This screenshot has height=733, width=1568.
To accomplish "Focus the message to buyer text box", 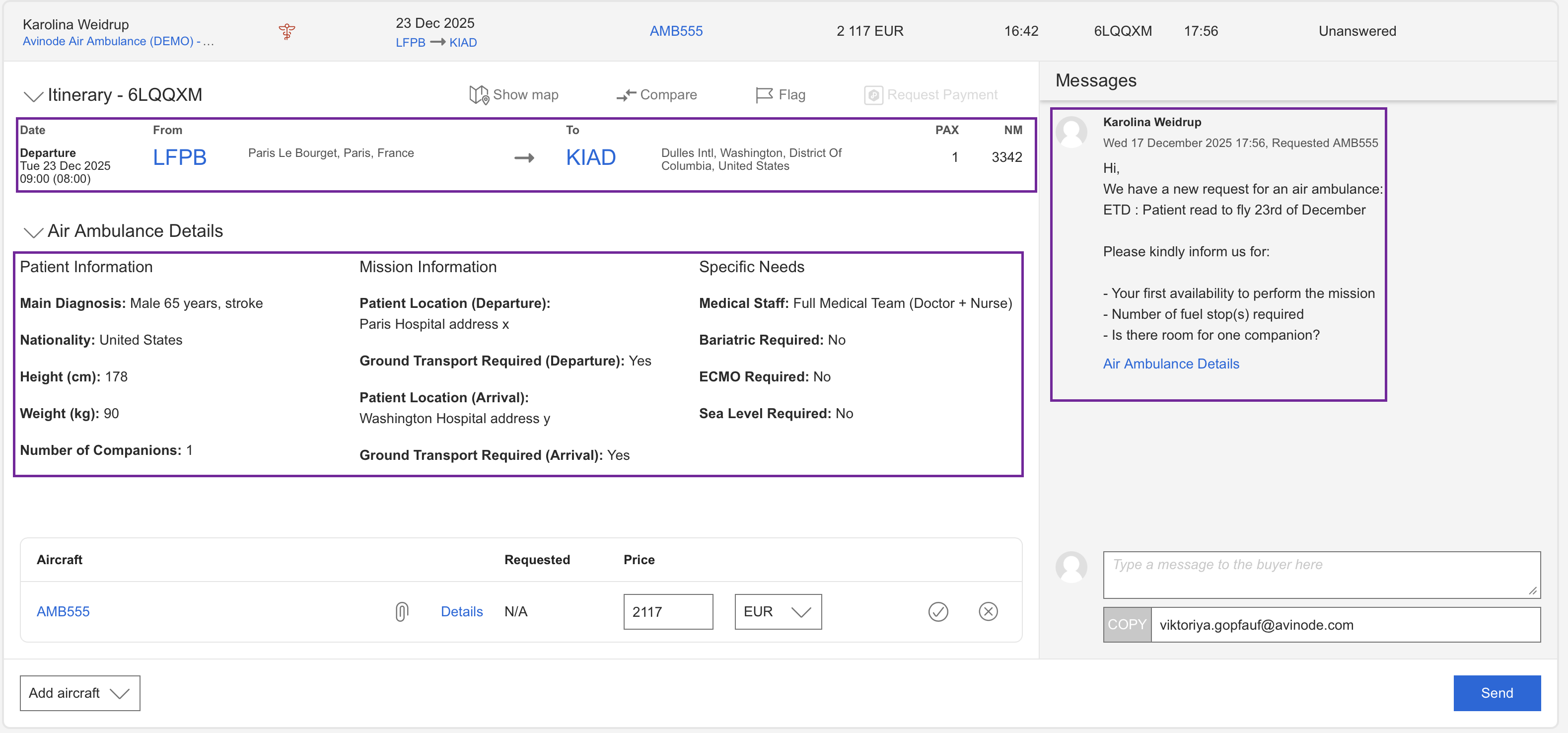I will tap(1321, 574).
